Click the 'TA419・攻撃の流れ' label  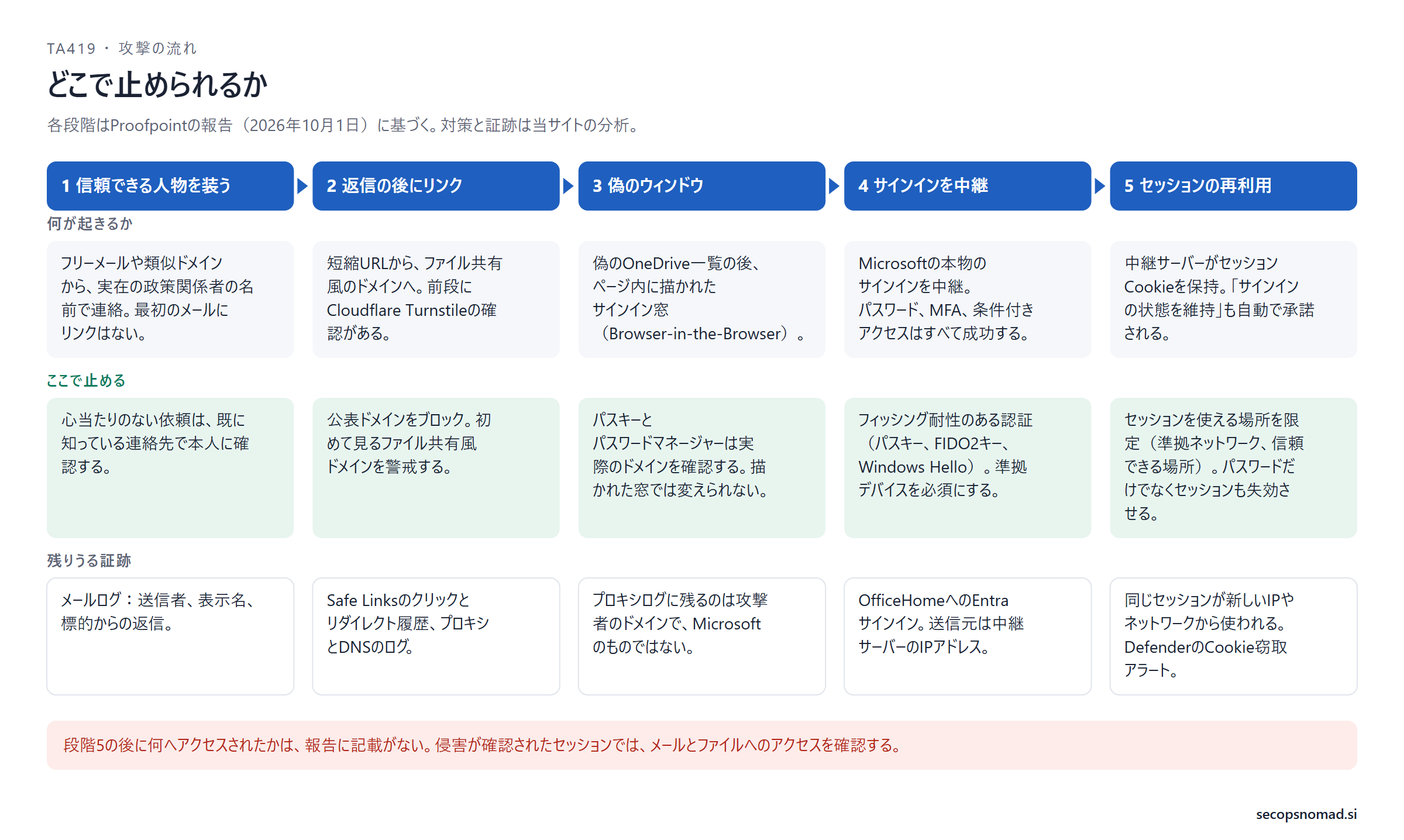(122, 48)
